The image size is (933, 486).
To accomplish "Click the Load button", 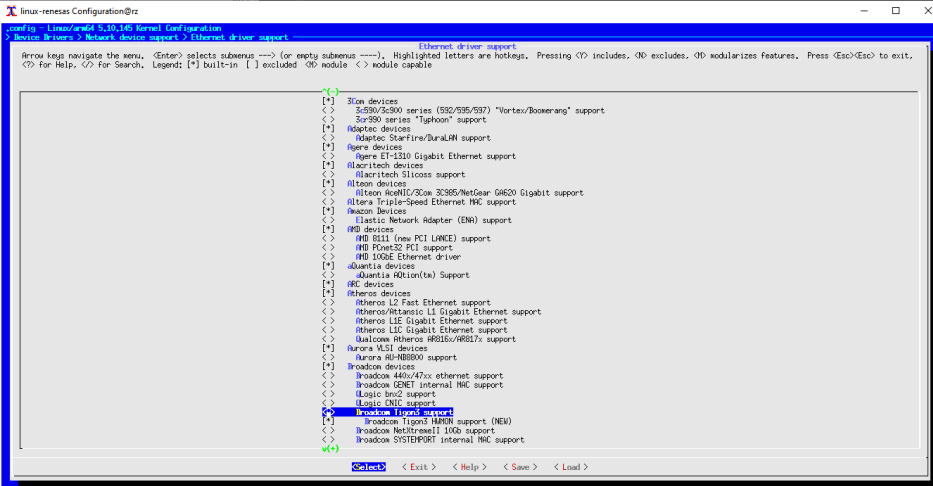I will click(x=571, y=467).
